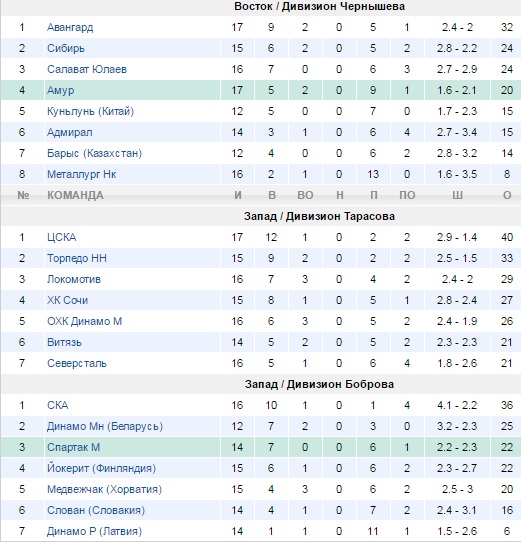Image resolution: width=521 pixels, height=543 pixels.
Task: Open the Авангард team link
Action: pyautogui.click(x=70, y=27)
